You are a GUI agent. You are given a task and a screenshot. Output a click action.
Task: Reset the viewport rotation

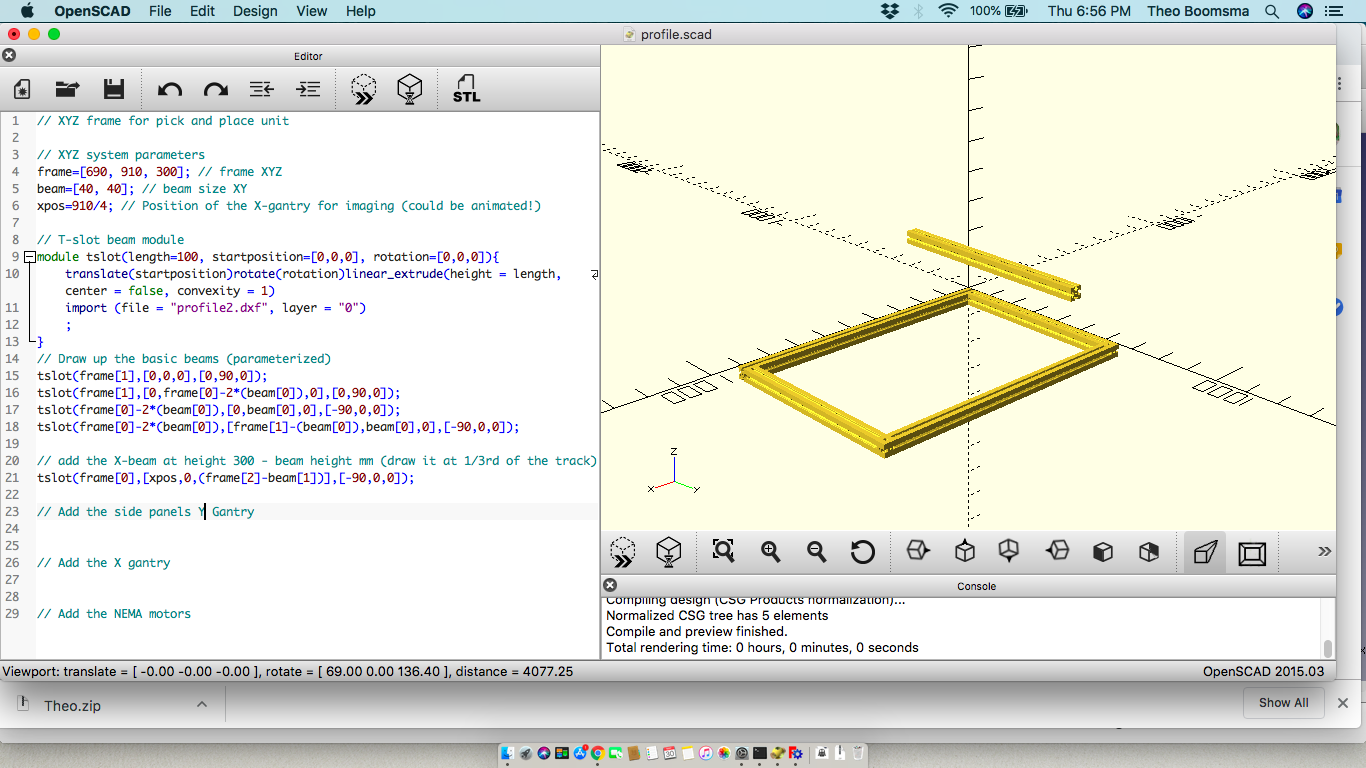pos(861,551)
